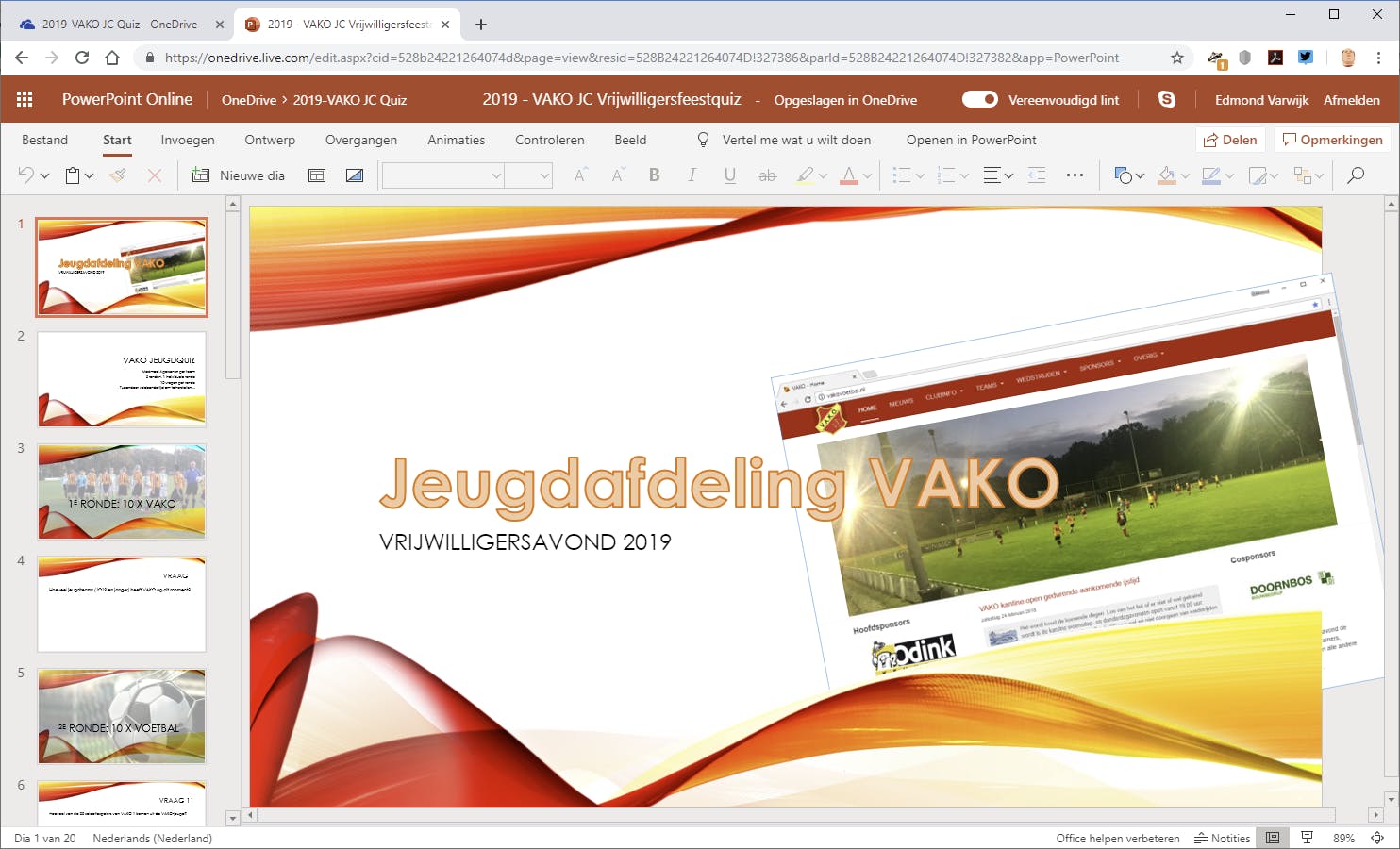
Task: Toggle the Vereenvoudigd lint switch
Action: pos(980,99)
